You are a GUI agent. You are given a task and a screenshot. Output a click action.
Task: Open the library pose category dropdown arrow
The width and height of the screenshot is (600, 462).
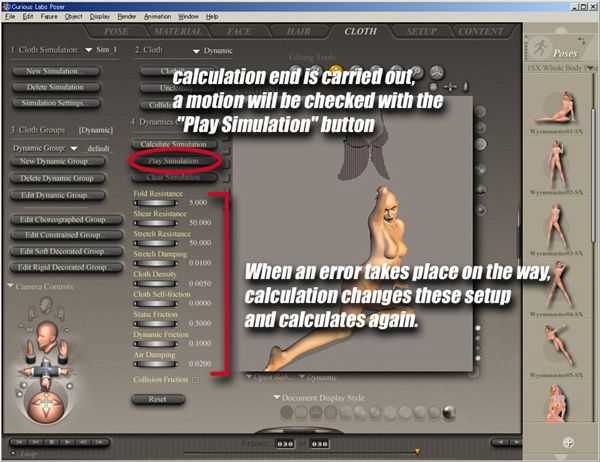[592, 68]
